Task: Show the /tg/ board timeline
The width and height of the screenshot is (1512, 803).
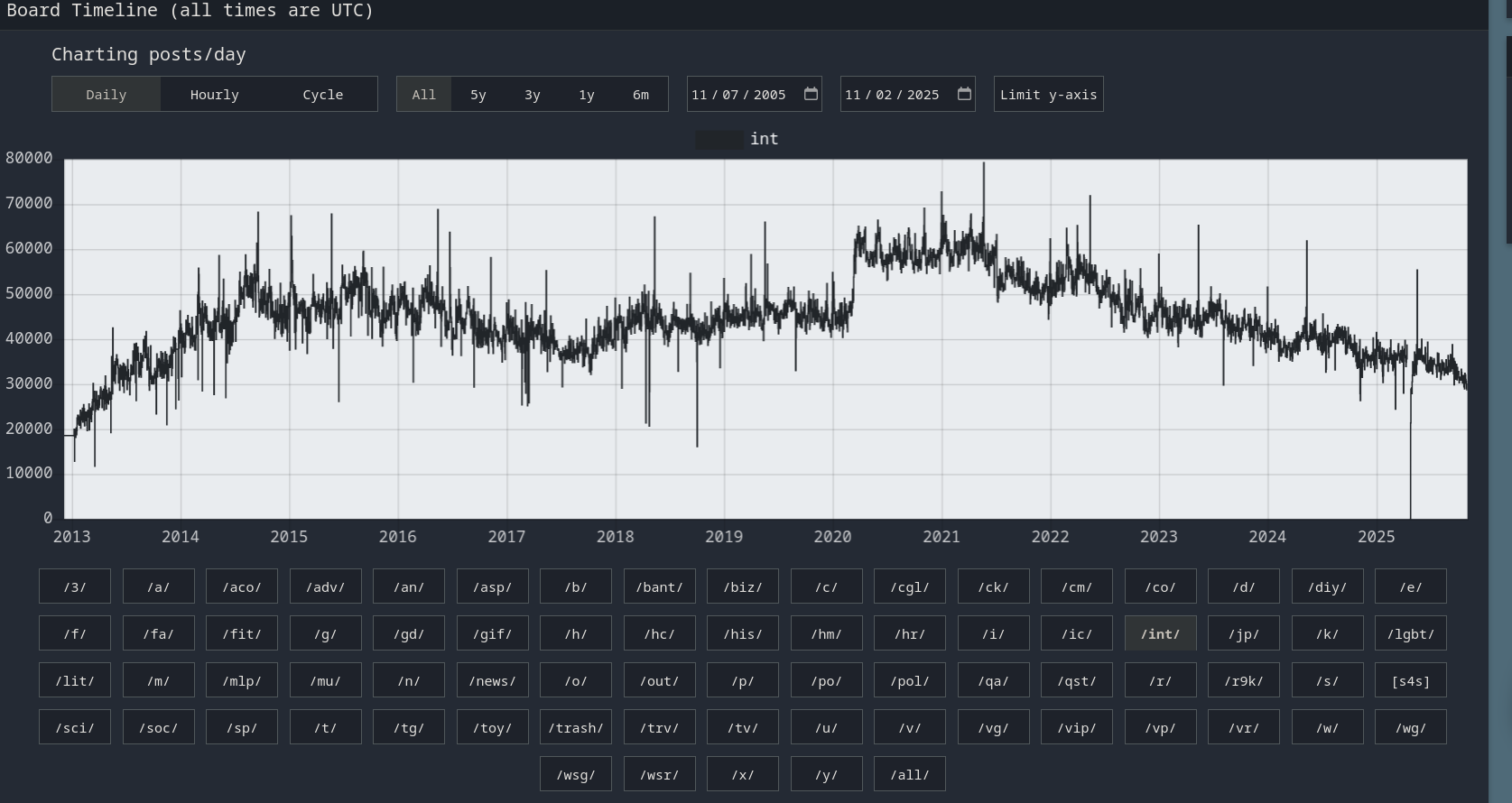Action: coord(409,727)
